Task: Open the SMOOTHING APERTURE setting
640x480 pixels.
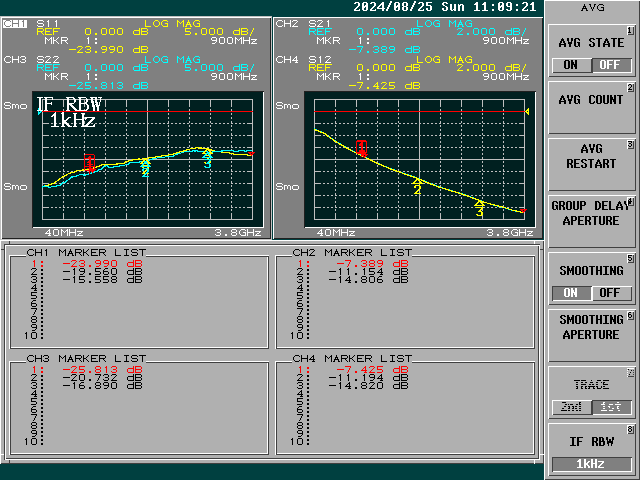Action: [x=590, y=328]
